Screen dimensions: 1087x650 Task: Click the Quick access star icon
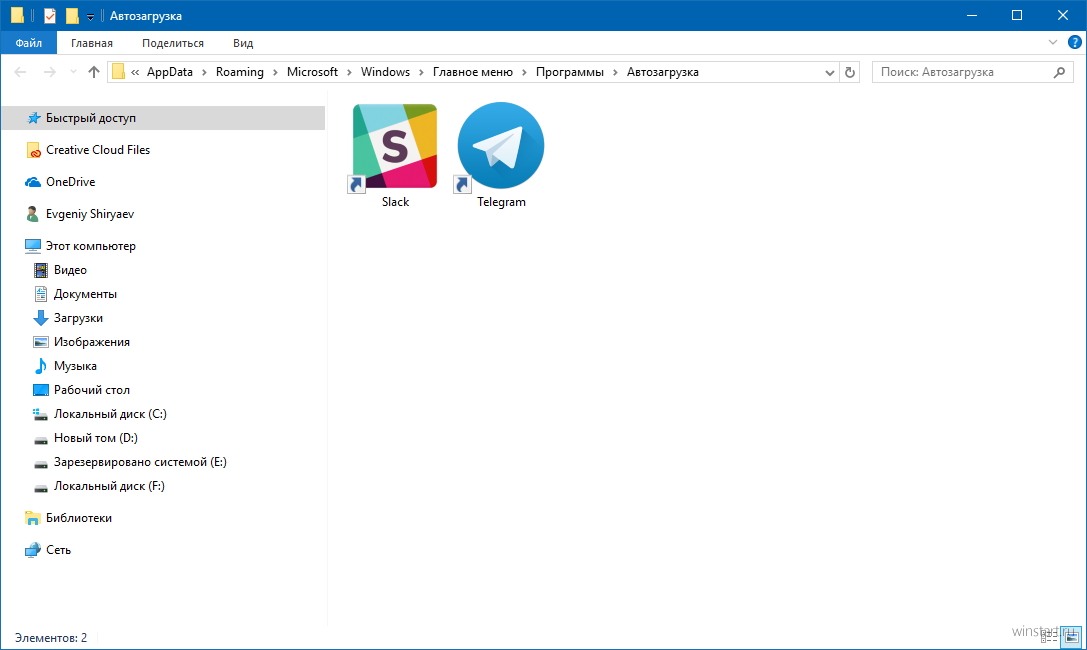(33, 118)
